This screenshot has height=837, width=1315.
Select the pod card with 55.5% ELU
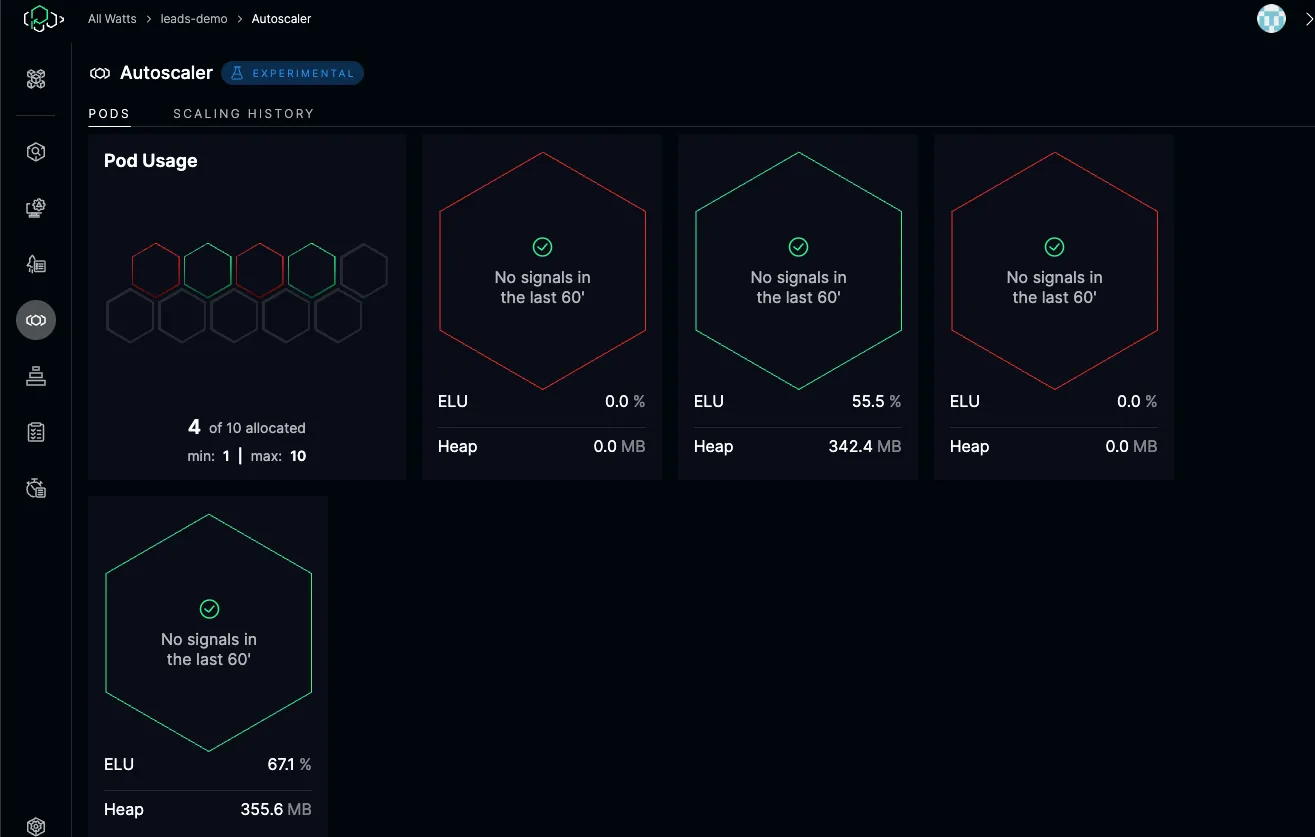coord(798,307)
